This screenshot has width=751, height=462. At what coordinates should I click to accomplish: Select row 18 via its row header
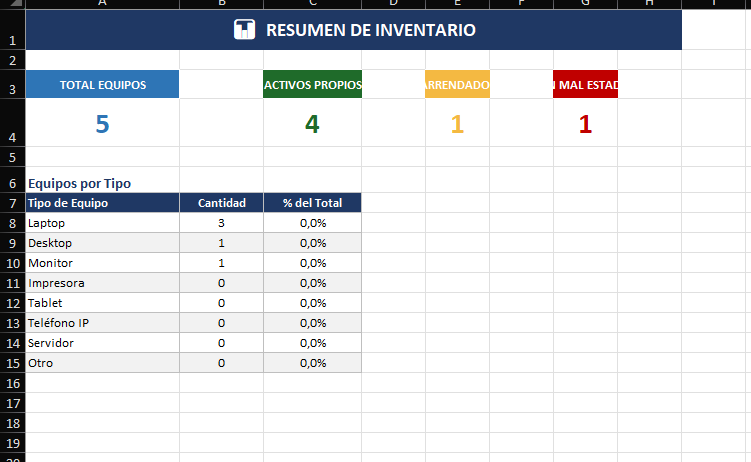[12, 423]
